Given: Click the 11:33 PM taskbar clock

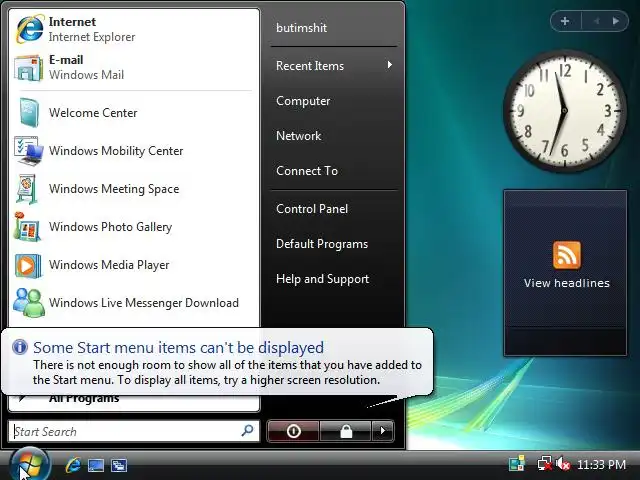Looking at the screenshot, I should [601, 464].
